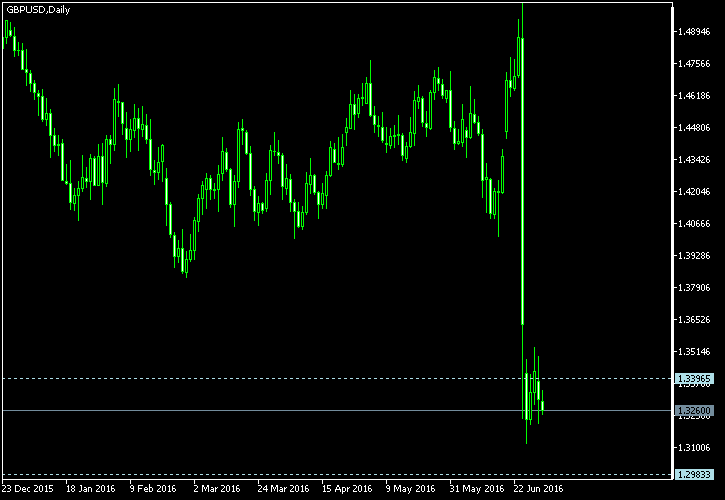This screenshot has width=725, height=500.
Task: Click the 1.46186 price axis label
Action: 694,96
